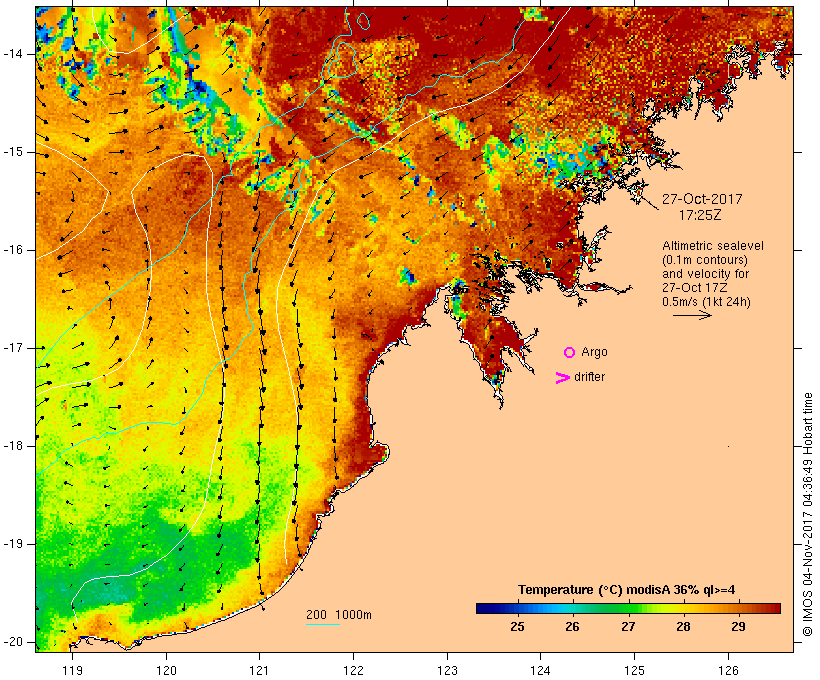Click the magenta drifter arrowhead legend symbol
Screen dimensions: 820x680
click(562, 378)
